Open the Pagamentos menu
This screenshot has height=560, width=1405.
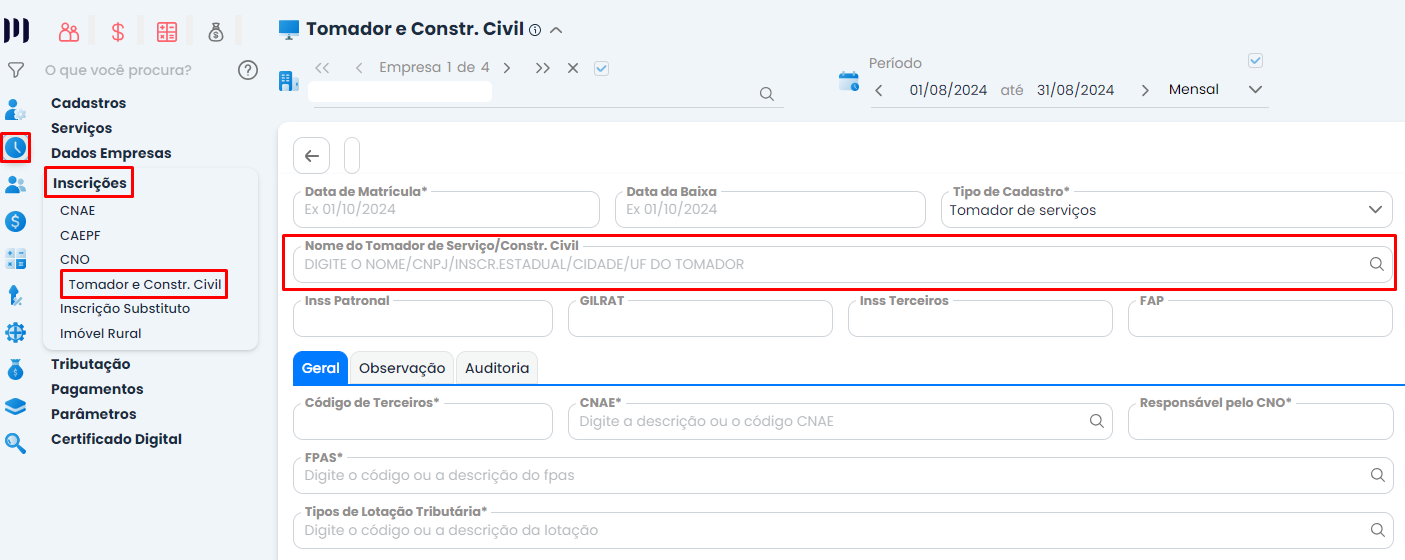(x=97, y=389)
